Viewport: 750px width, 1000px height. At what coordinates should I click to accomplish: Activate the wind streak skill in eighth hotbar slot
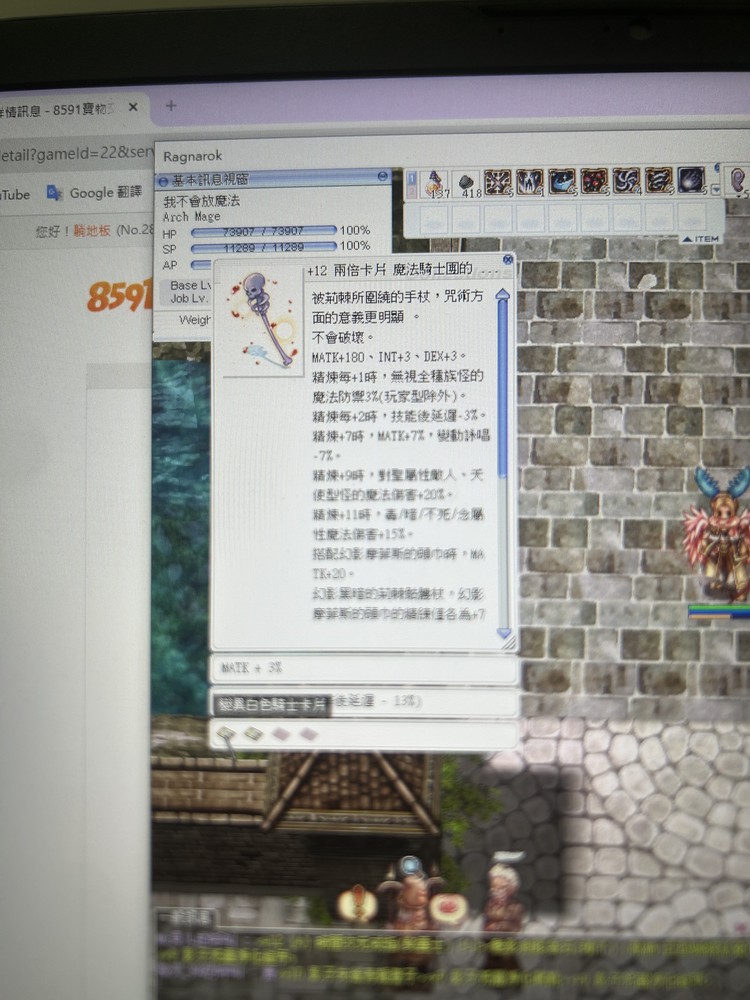point(658,180)
